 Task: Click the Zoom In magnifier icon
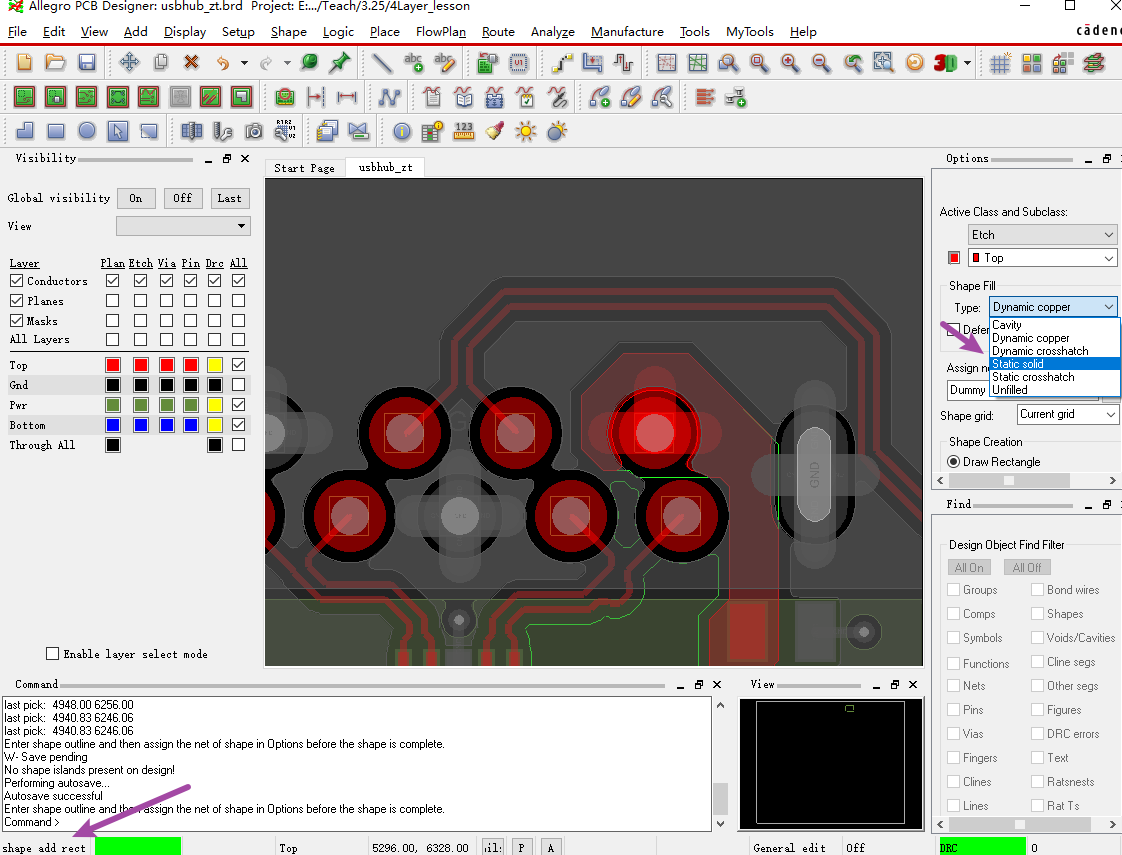[x=790, y=63]
